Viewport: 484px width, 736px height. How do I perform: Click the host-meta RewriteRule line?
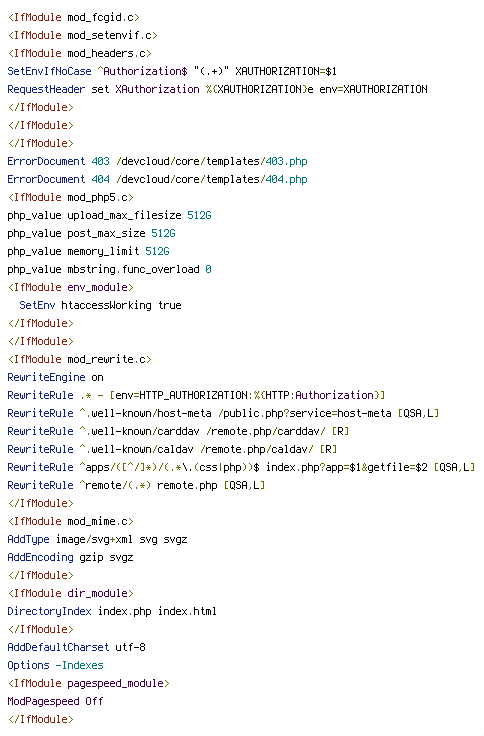pos(223,413)
